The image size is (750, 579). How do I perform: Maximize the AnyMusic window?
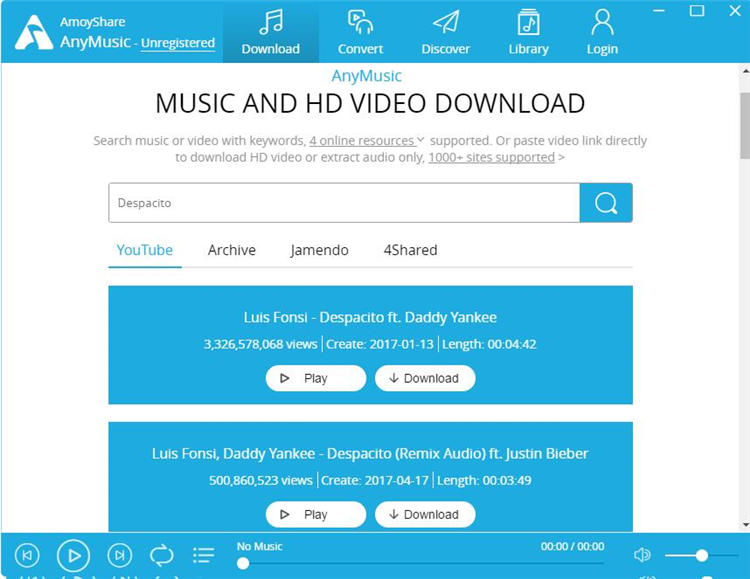697,11
